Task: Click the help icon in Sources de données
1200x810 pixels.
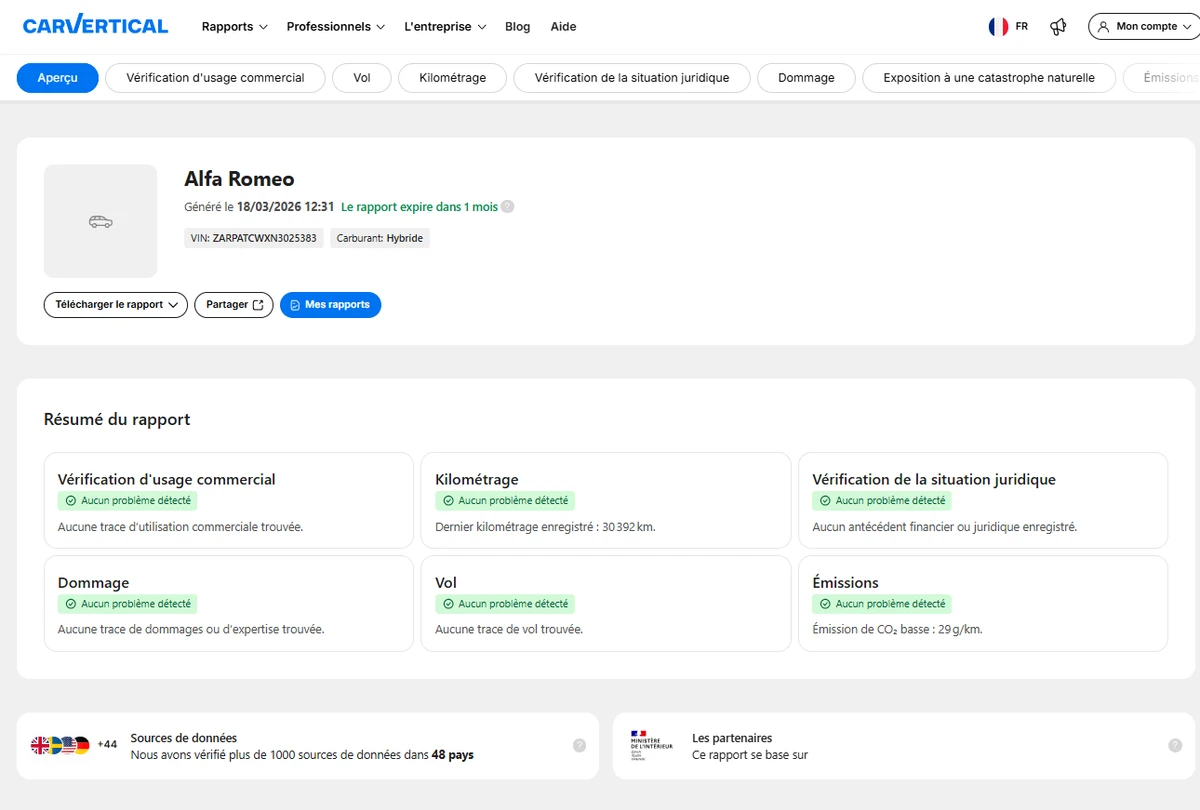Action: [x=579, y=745]
